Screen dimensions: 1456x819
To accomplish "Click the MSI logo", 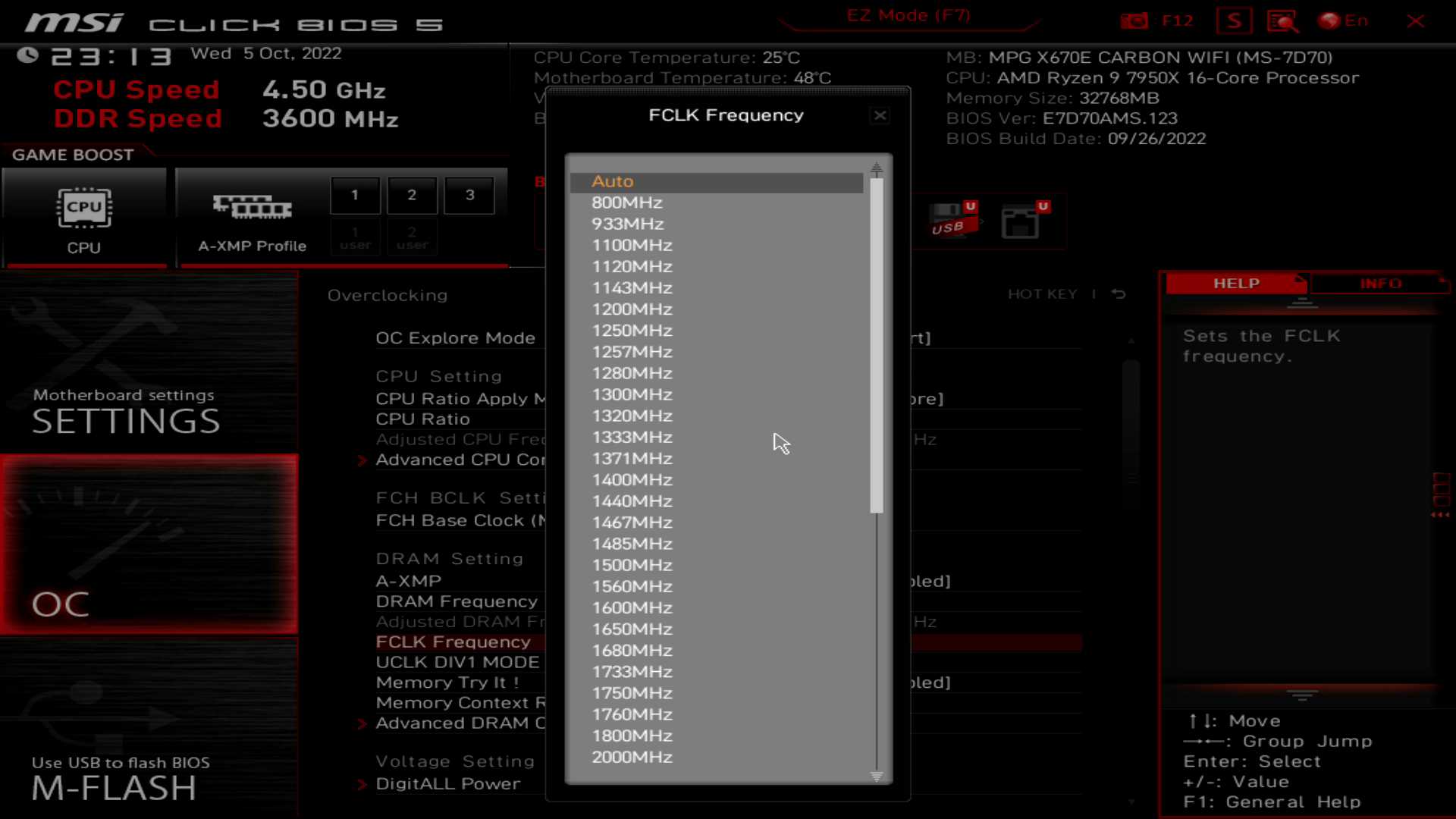I will click(74, 23).
